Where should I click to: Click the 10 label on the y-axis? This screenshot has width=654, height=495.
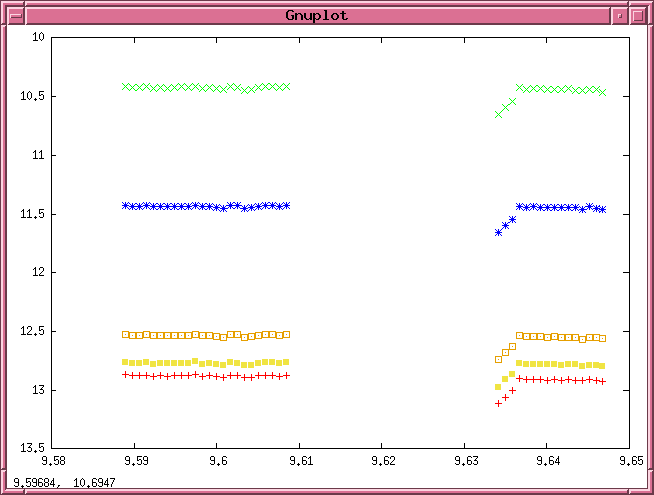click(39, 37)
